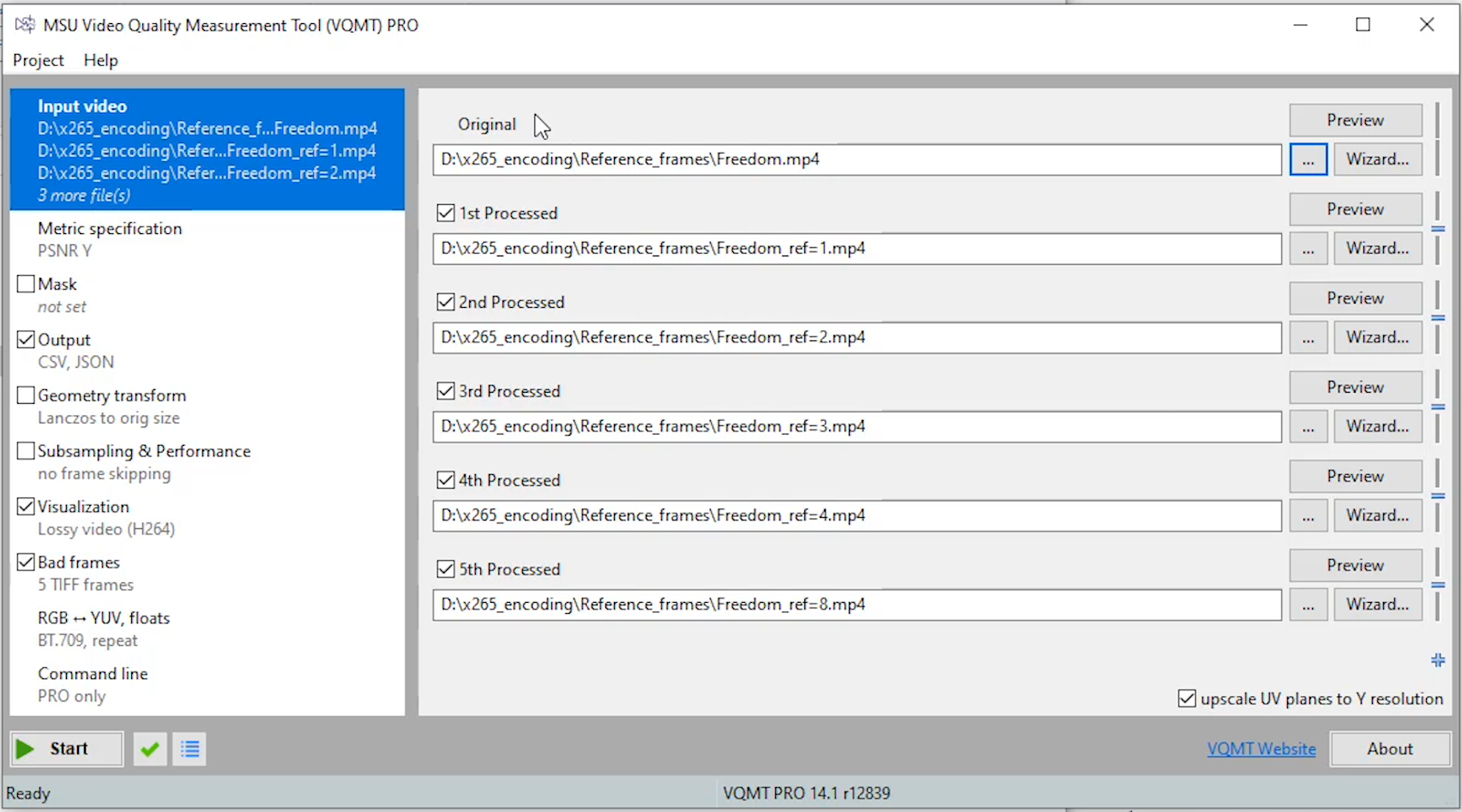Click the Freedom_ref=4.mp4 path field
The image size is (1462, 812).
point(857,516)
